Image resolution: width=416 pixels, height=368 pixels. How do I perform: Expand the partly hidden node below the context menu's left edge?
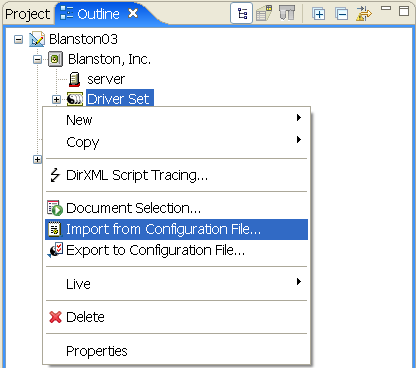click(37, 160)
